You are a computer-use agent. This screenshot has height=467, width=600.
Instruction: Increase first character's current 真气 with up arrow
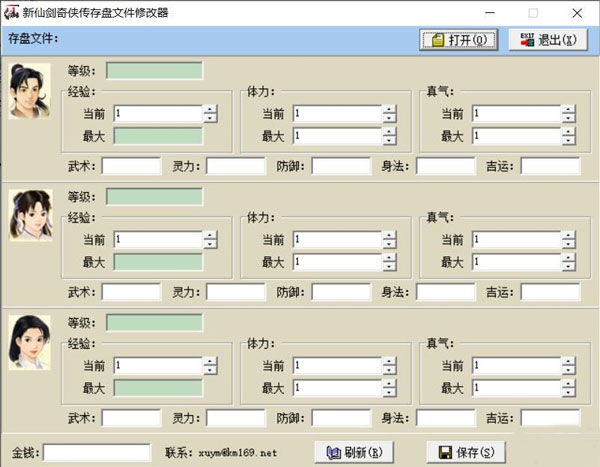point(568,109)
